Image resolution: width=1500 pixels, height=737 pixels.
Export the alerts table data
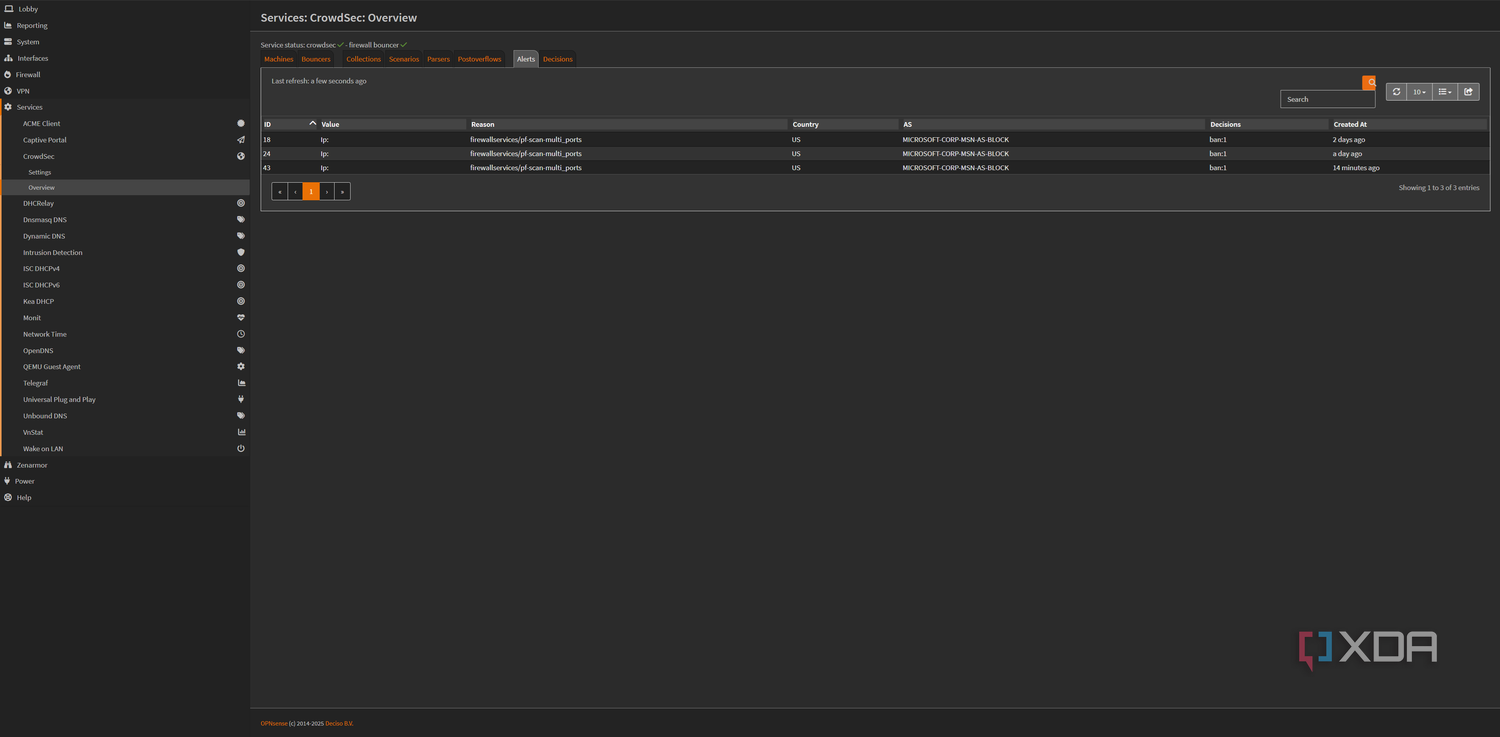point(1468,92)
